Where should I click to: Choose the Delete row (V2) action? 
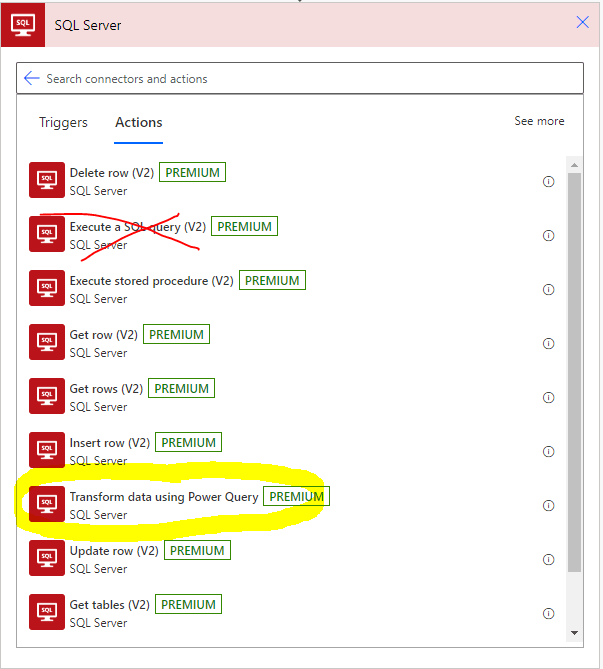tap(292, 180)
